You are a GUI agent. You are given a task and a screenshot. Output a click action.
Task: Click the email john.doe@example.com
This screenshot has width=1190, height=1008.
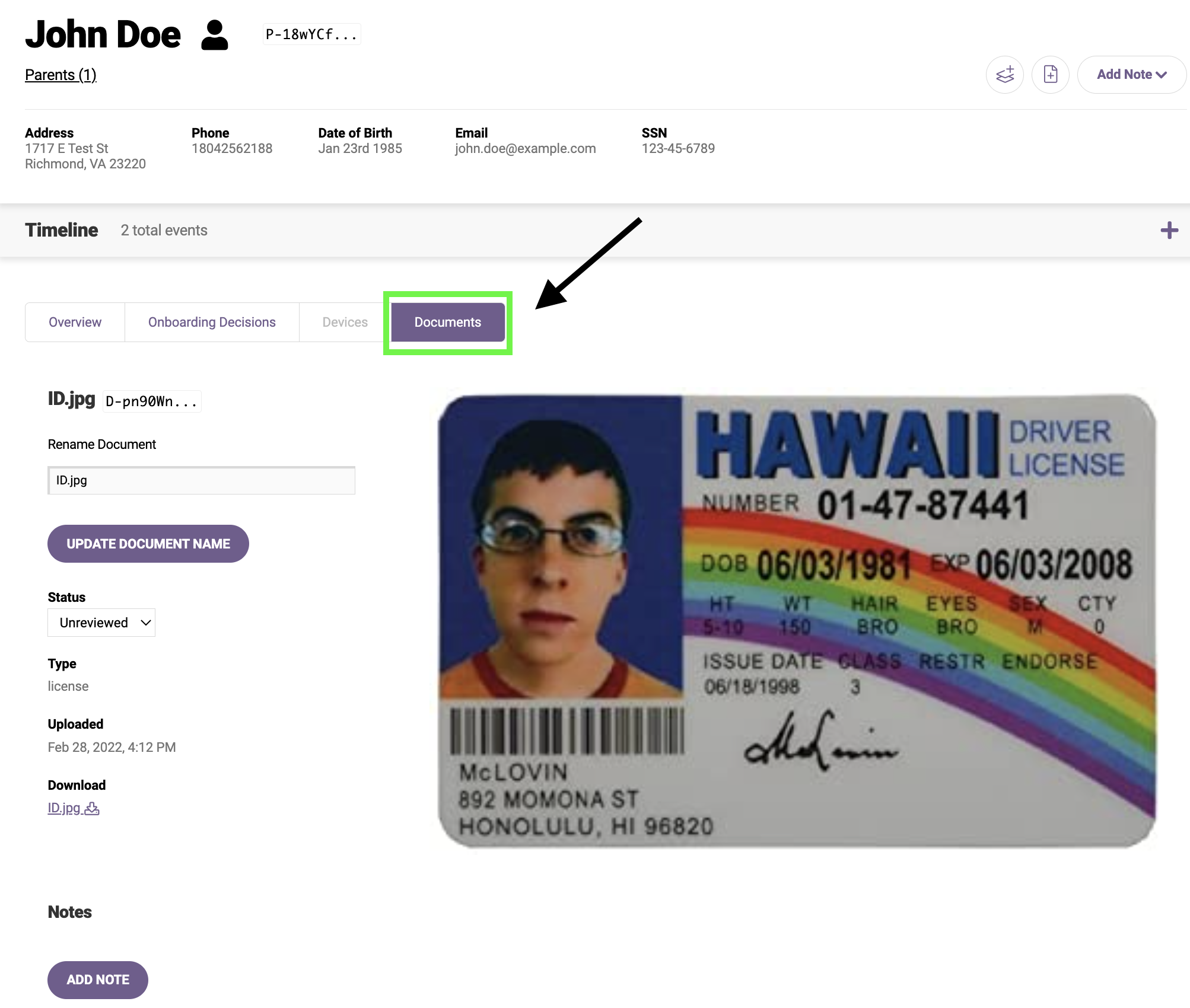[526, 148]
